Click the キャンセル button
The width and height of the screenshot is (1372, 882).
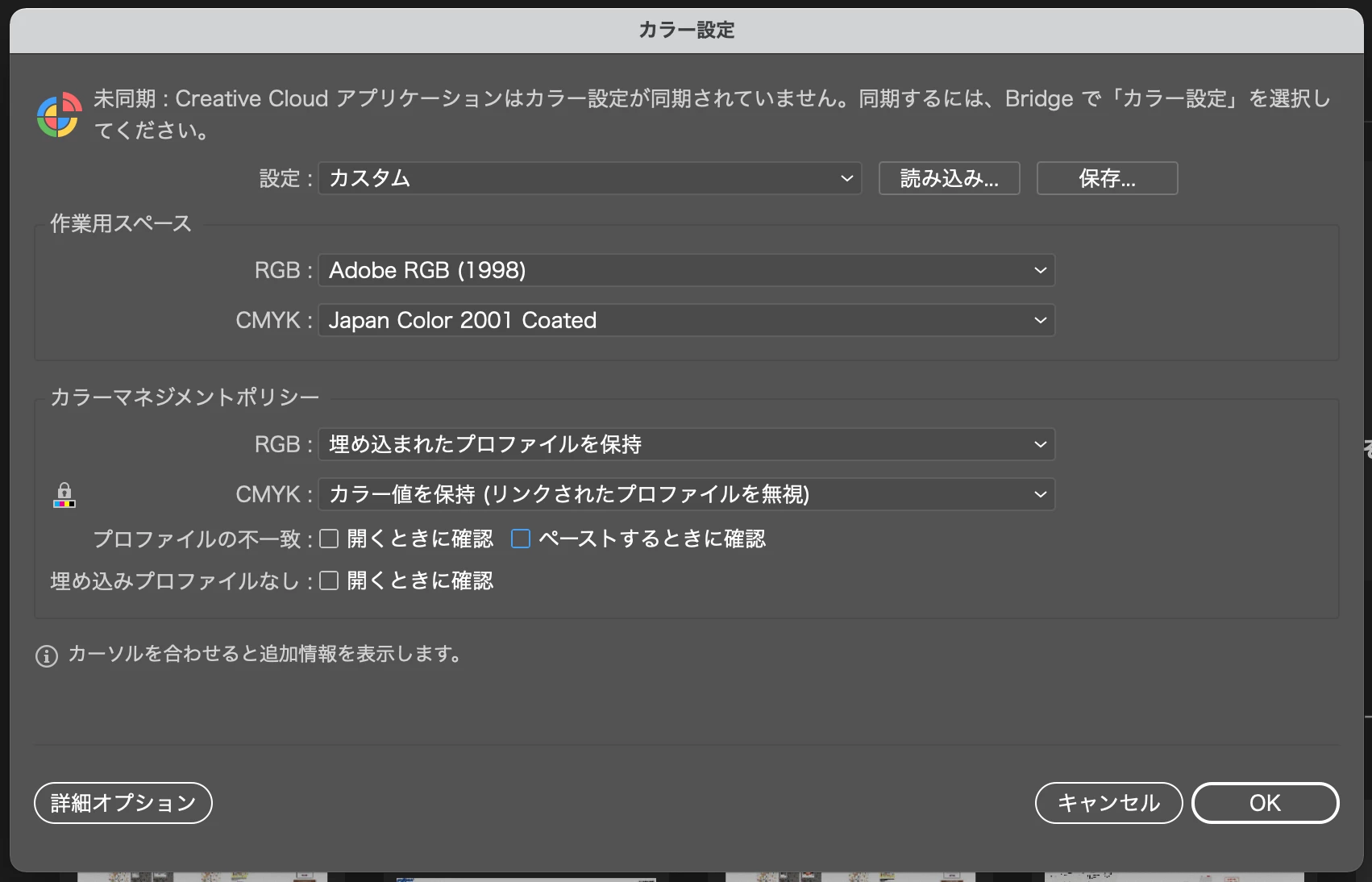tap(1109, 803)
